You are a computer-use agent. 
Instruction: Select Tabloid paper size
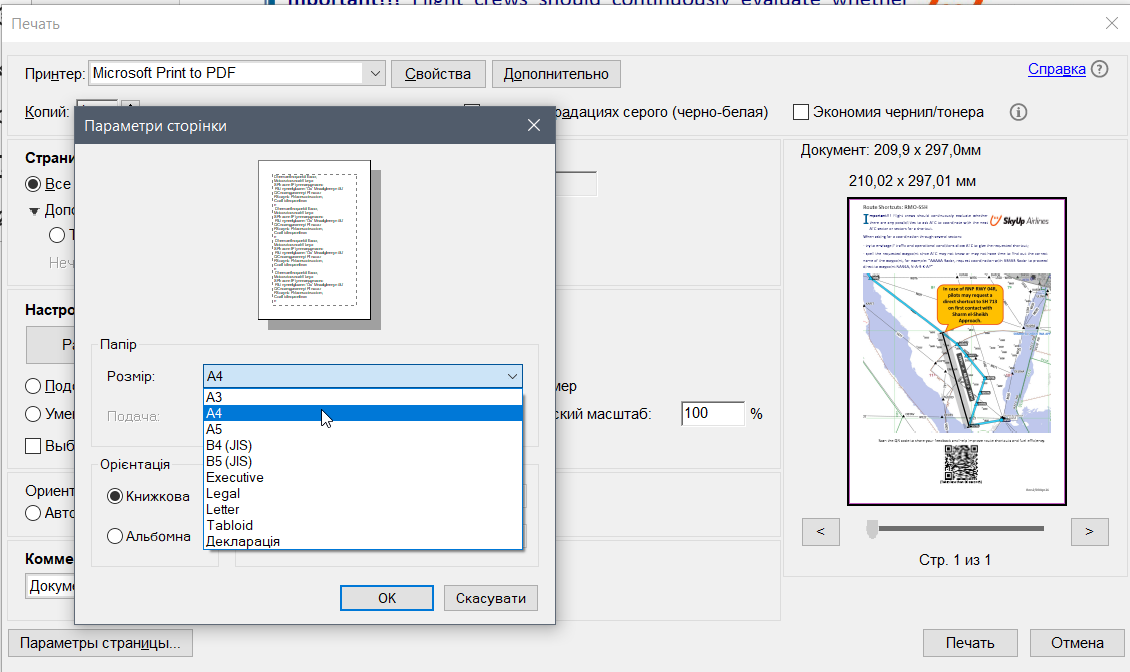[362, 525]
